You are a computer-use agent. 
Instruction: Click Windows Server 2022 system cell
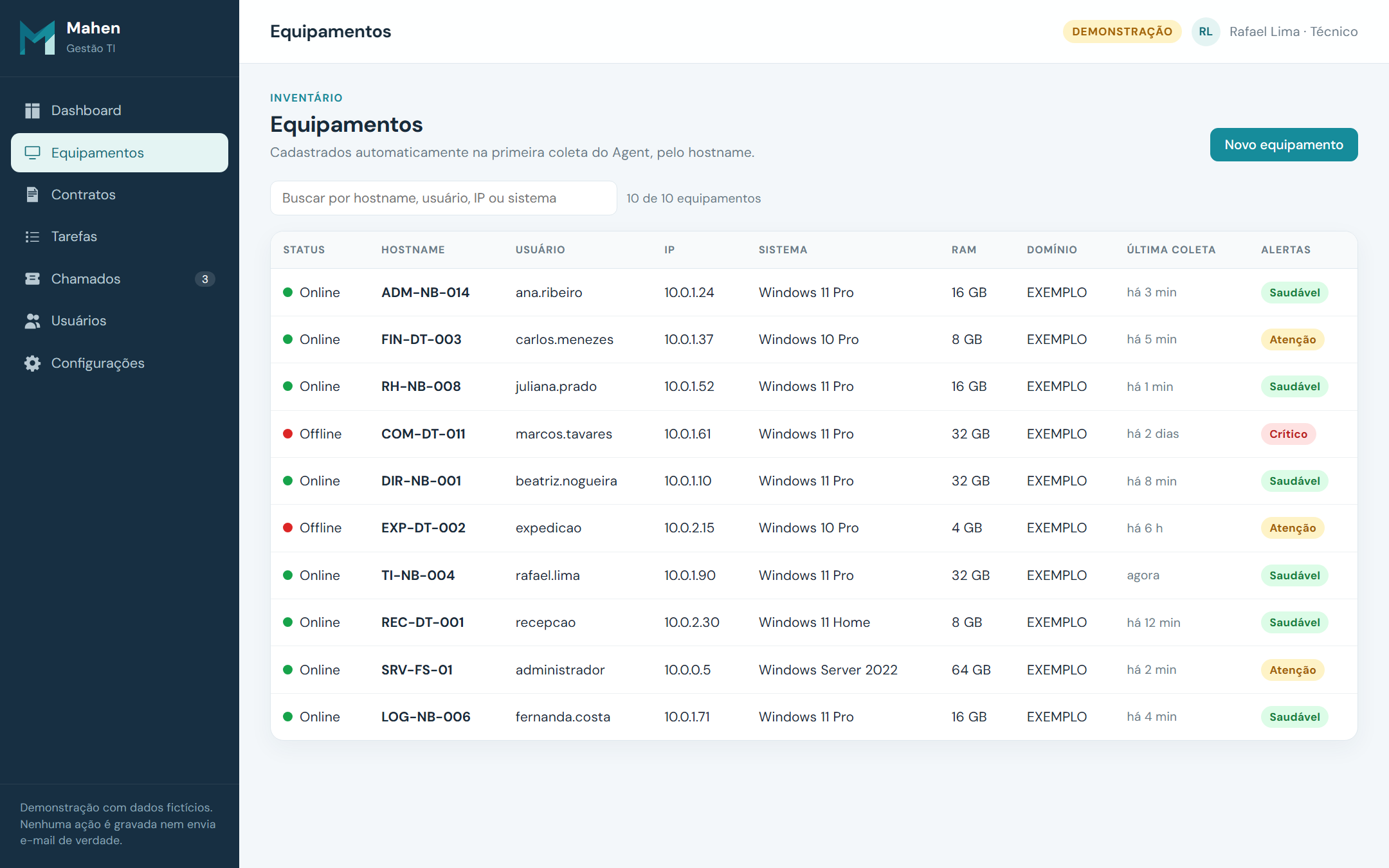pyautogui.click(x=828, y=670)
